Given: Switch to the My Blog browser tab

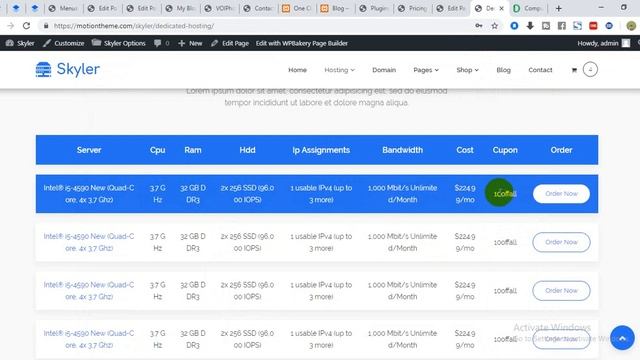Looking at the screenshot, I should pos(180,8).
